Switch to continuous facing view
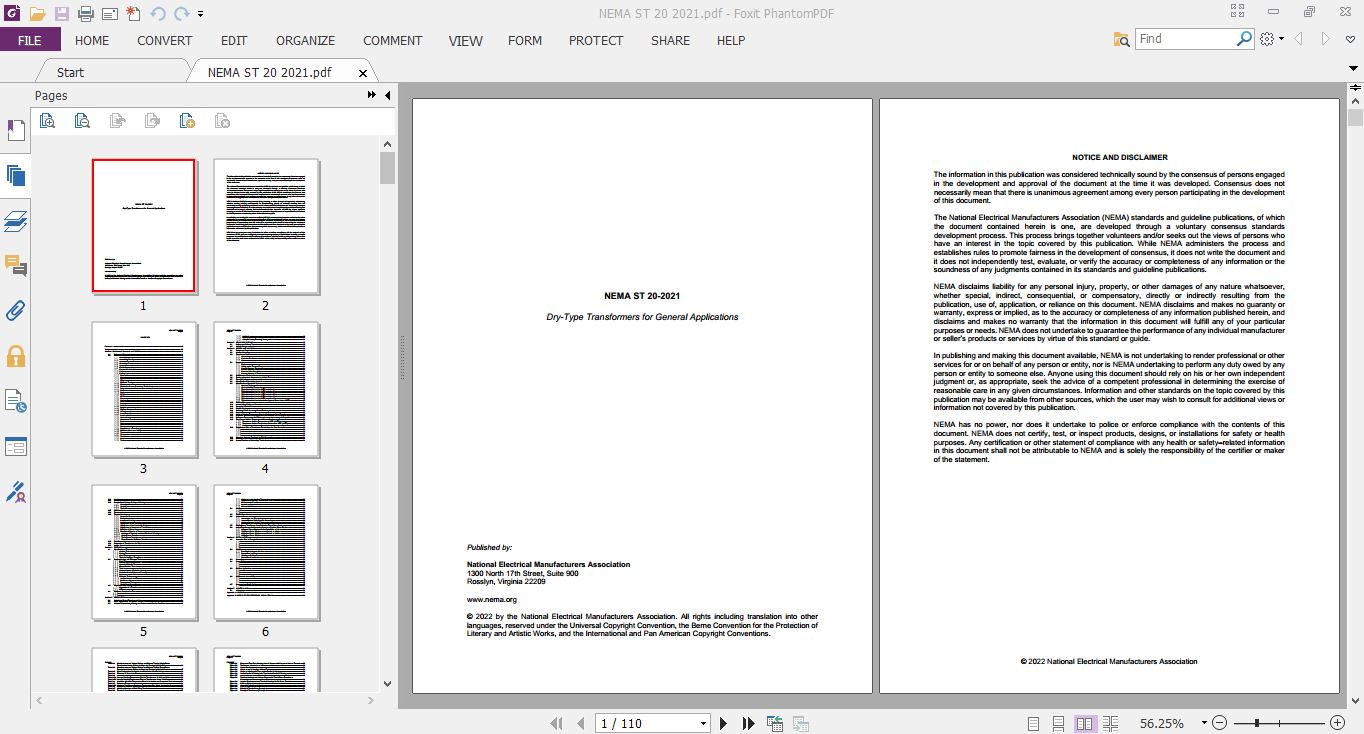Viewport: 1364px width, 734px height. 1110,723
